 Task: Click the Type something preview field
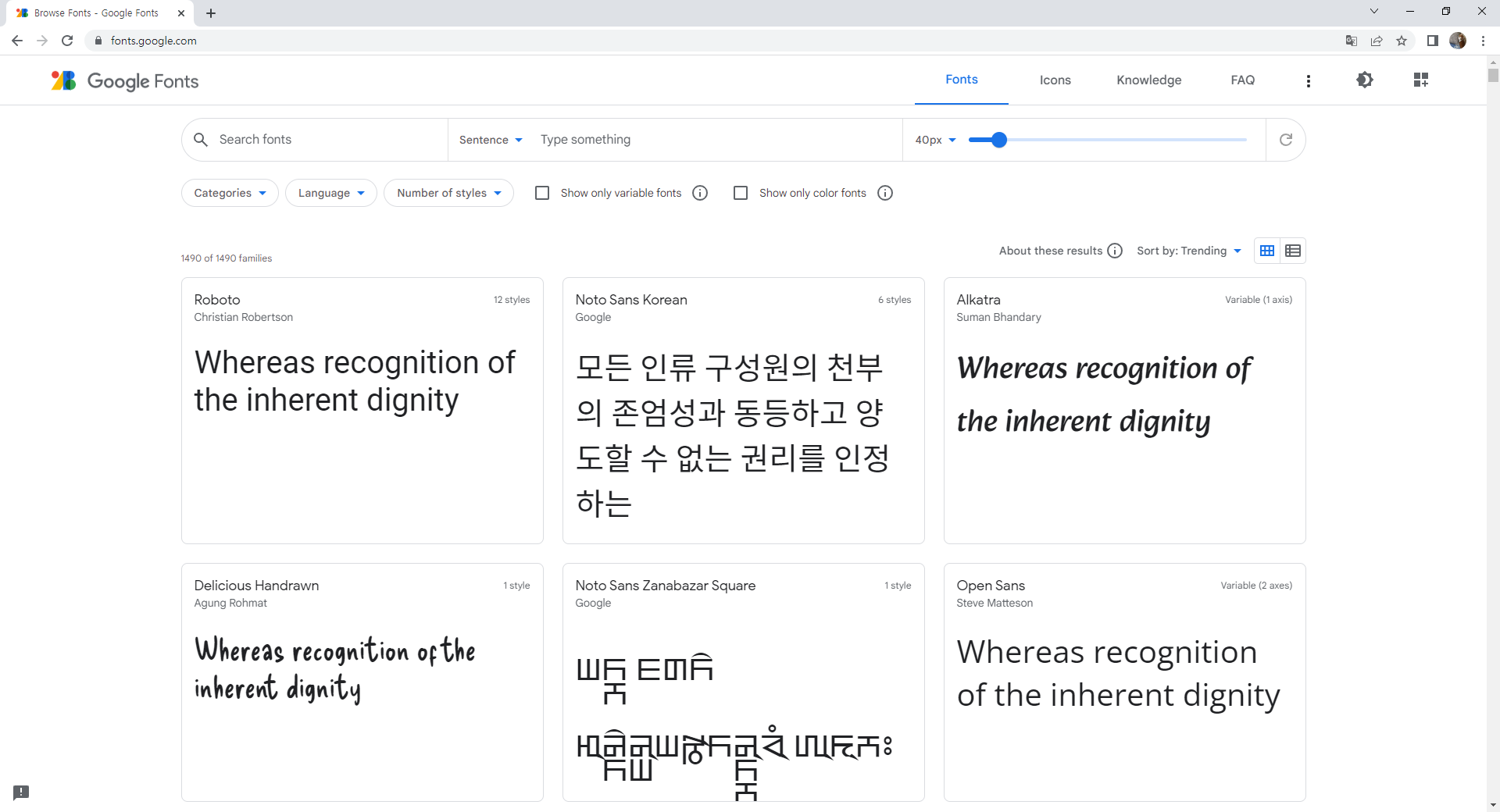(x=717, y=140)
